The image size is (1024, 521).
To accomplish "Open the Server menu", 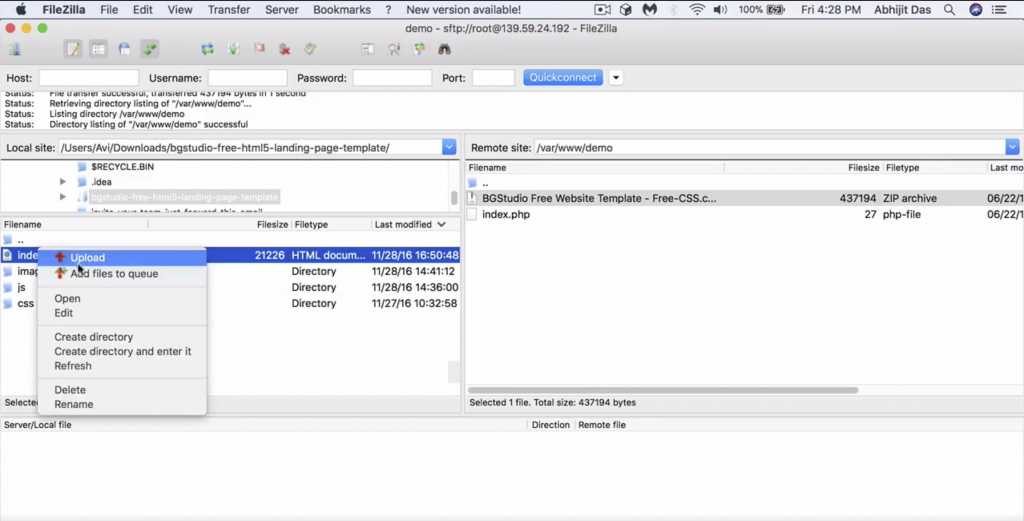I will (x=281, y=10).
